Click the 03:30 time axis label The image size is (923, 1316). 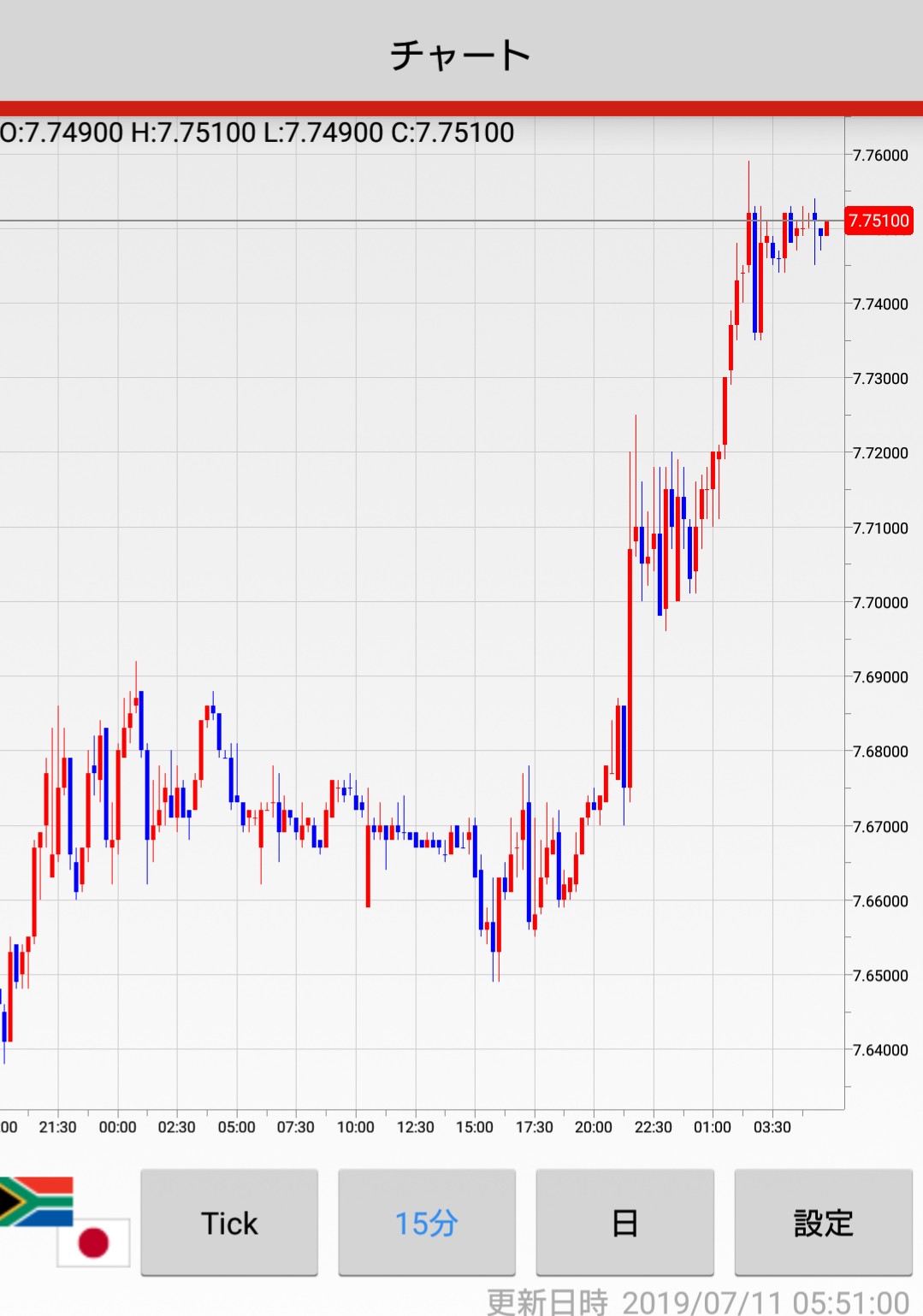pos(772,1127)
